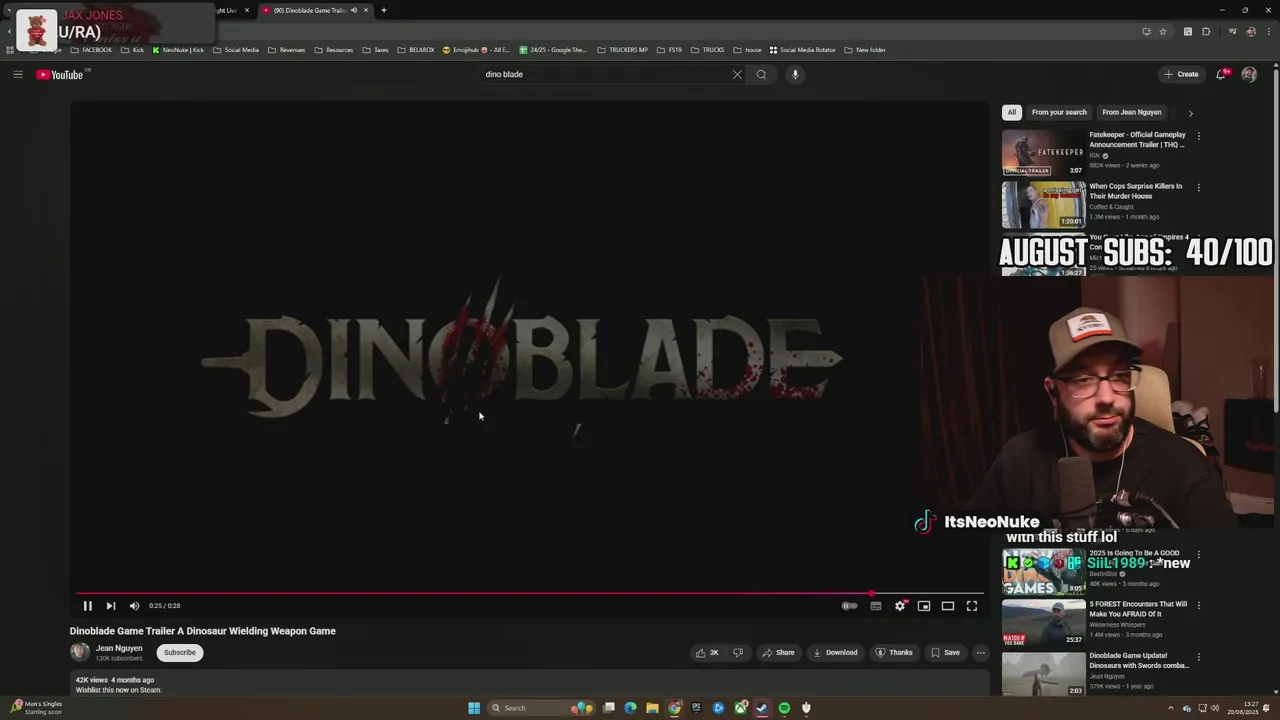Open the YouTube guide hamburger menu
The height and width of the screenshot is (720, 1280).
17,74
